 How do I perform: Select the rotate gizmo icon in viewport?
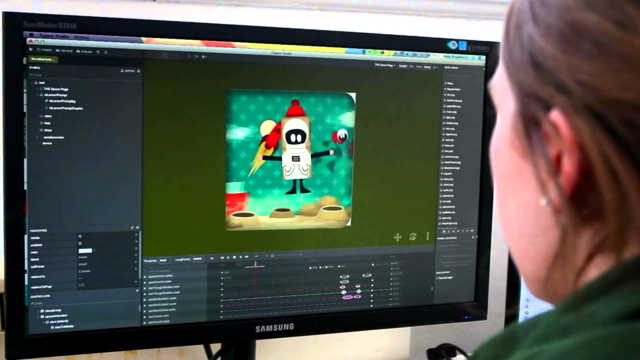click(413, 236)
